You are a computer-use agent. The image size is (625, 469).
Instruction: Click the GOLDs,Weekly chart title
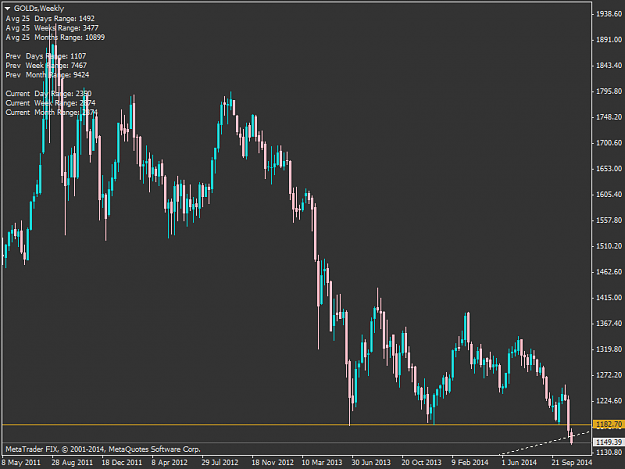coord(39,8)
